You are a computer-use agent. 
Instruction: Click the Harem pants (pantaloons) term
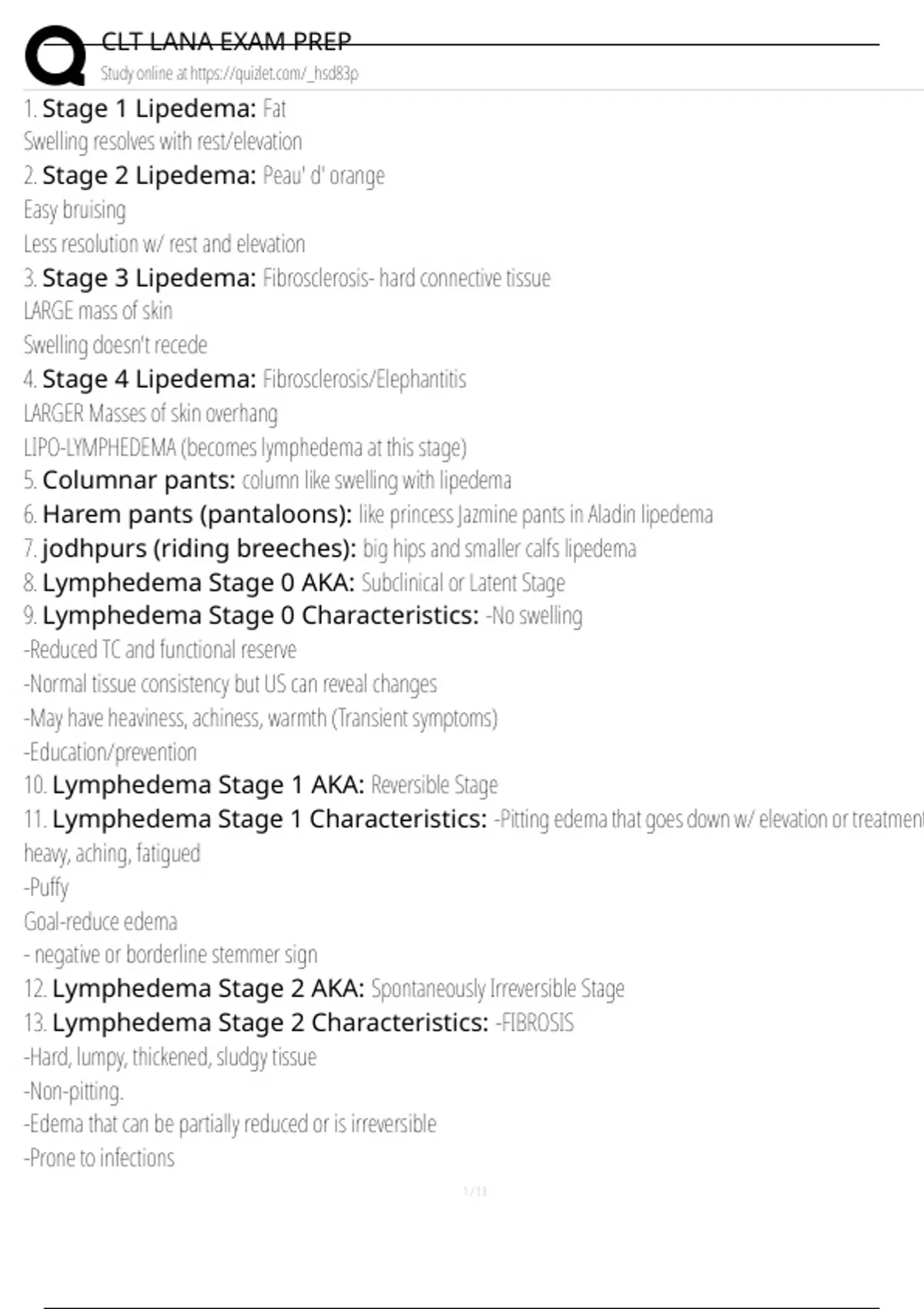pos(197,514)
